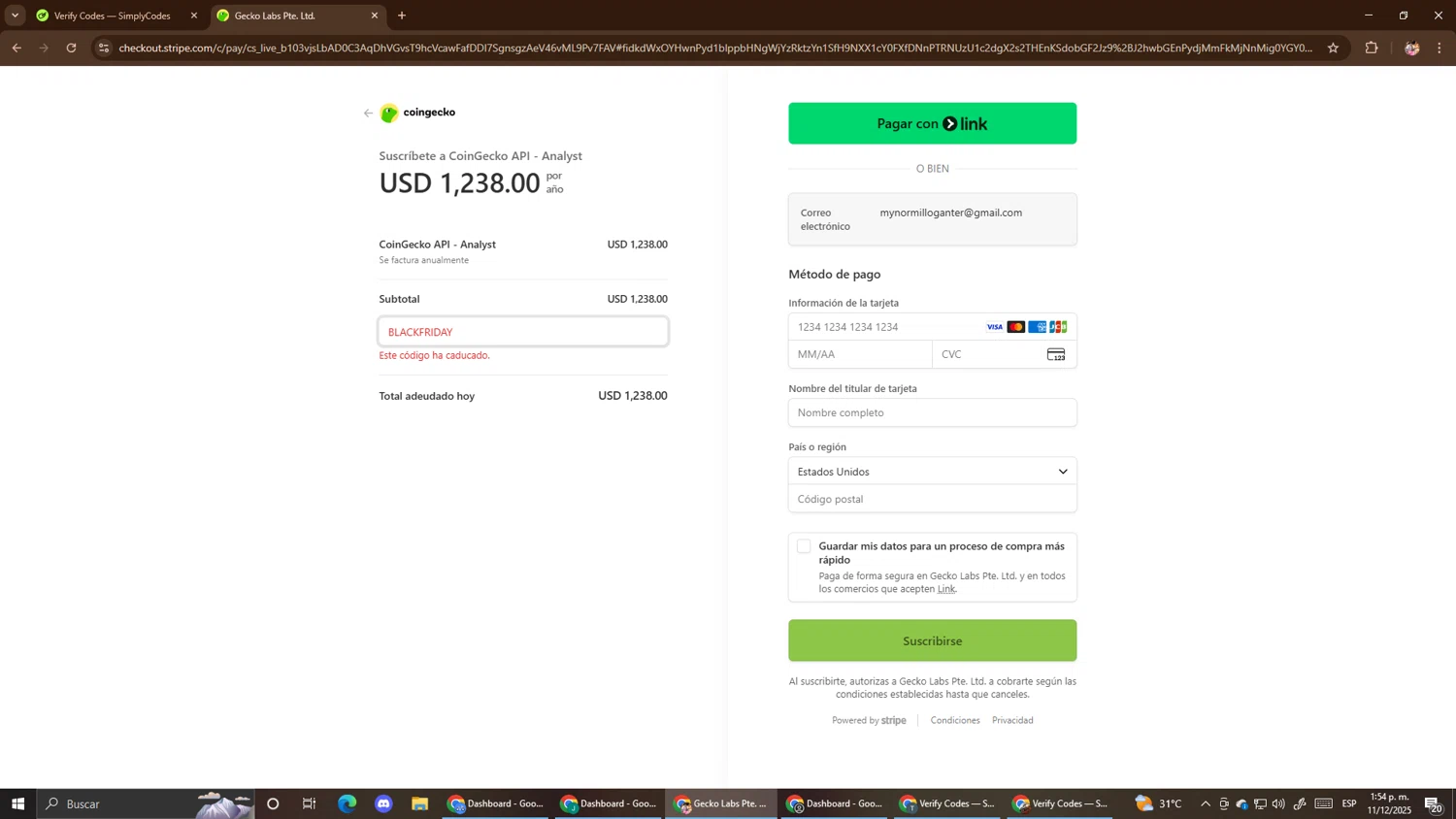Open the tab search dropdown arrow
1456x819 pixels.
pos(15,16)
